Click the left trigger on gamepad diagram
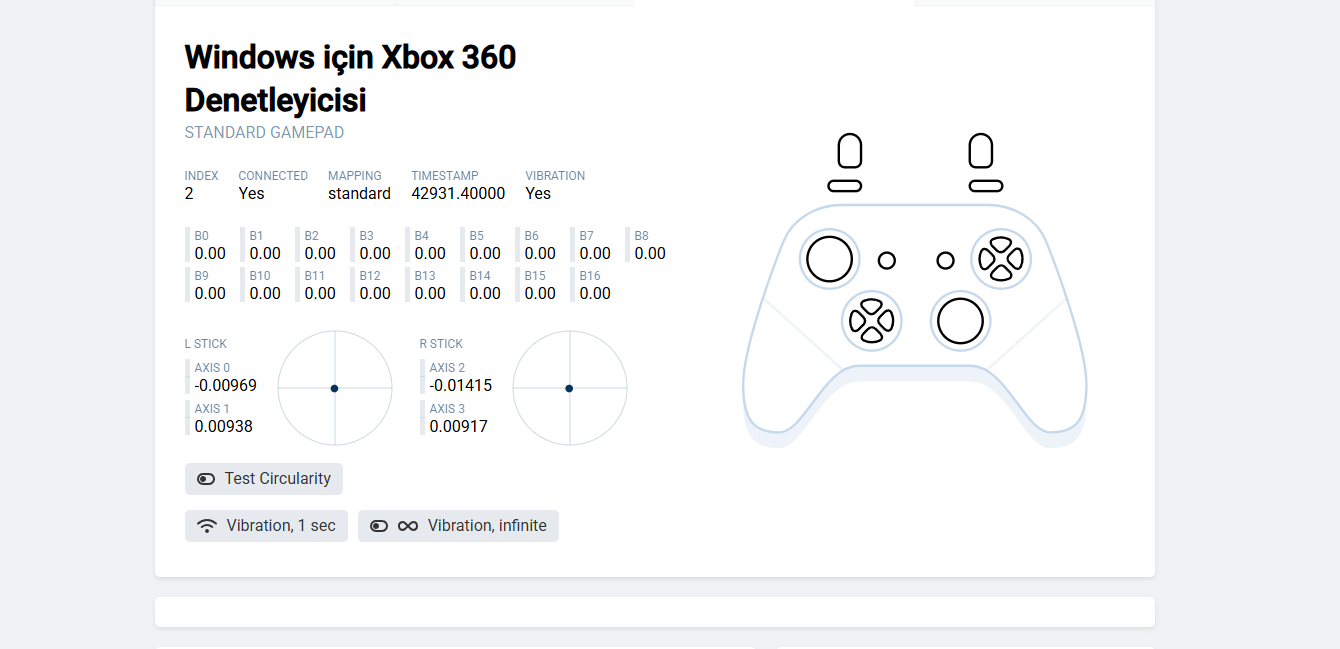Screen dimensions: 1340x649 [849, 151]
